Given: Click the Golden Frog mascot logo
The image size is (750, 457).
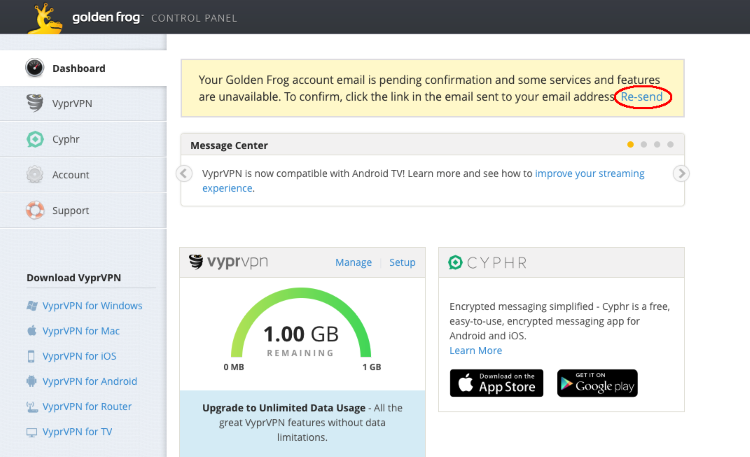Looking at the screenshot, I should point(46,18).
